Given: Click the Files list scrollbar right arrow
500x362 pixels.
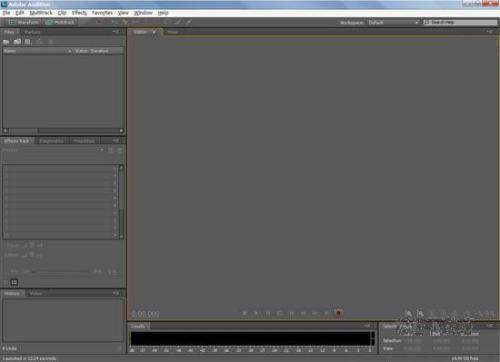Looking at the screenshot, I should 121,131.
